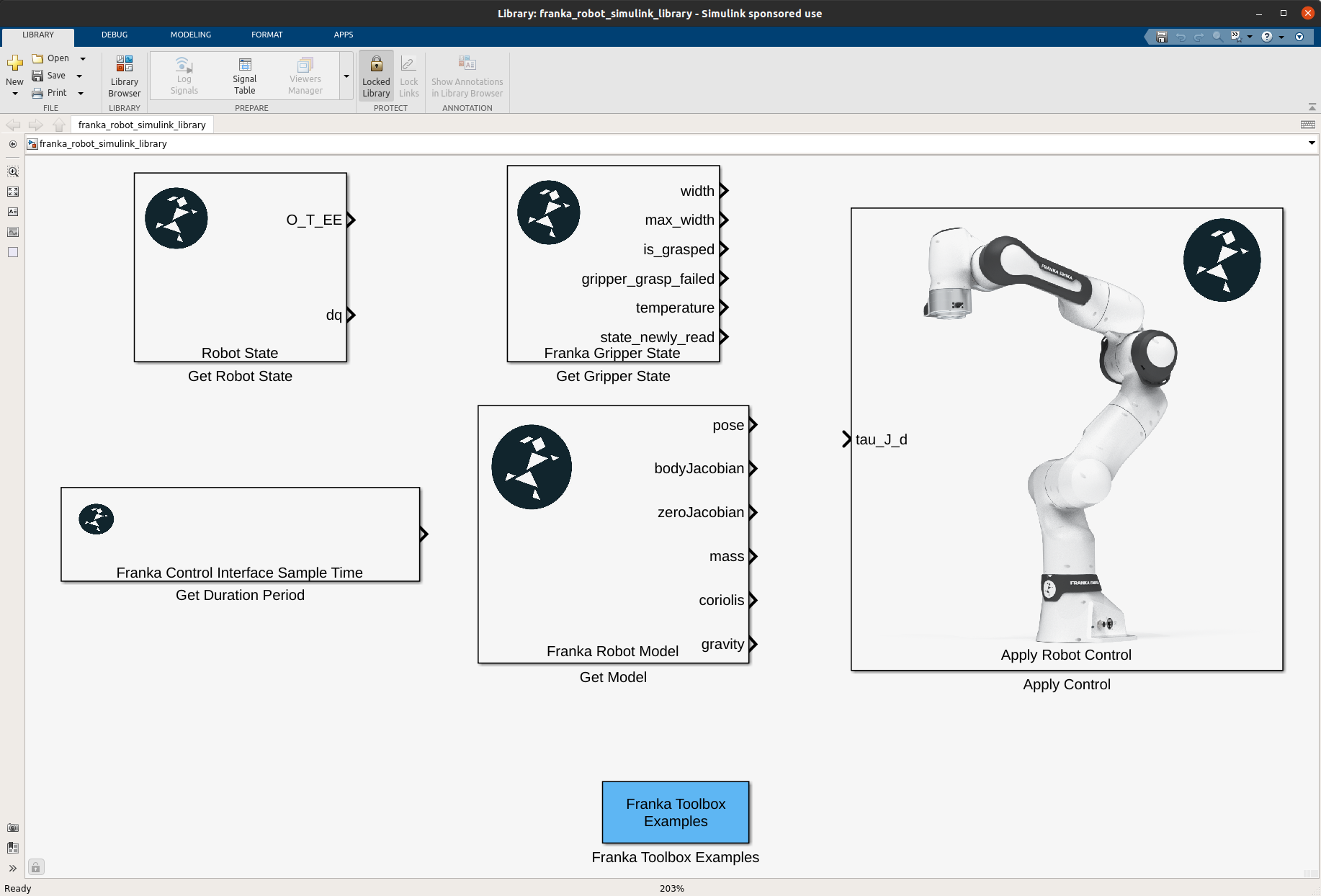Toggle Show Annotations in Library Browser
The width and height of the screenshot is (1321, 896).
(467, 76)
